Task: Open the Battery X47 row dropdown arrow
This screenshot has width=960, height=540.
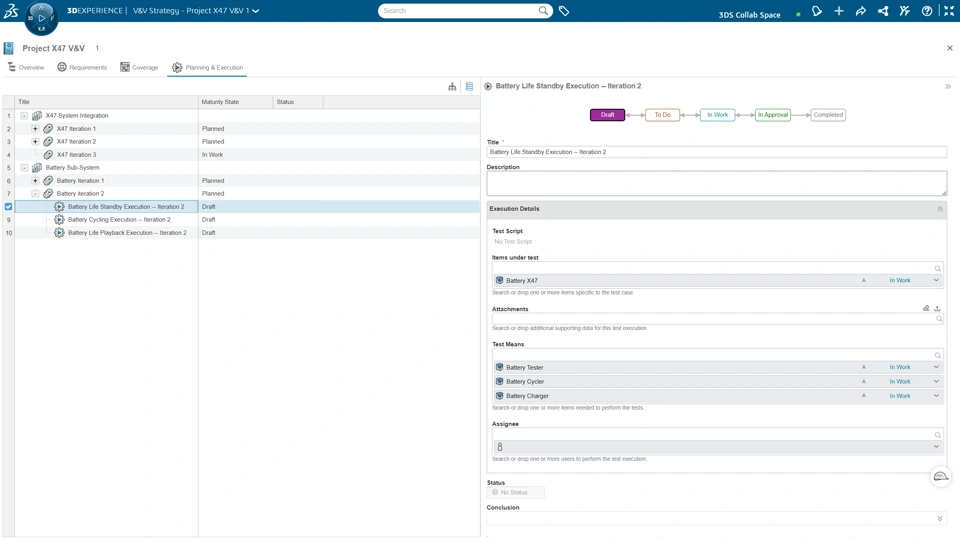Action: pyautogui.click(x=936, y=280)
